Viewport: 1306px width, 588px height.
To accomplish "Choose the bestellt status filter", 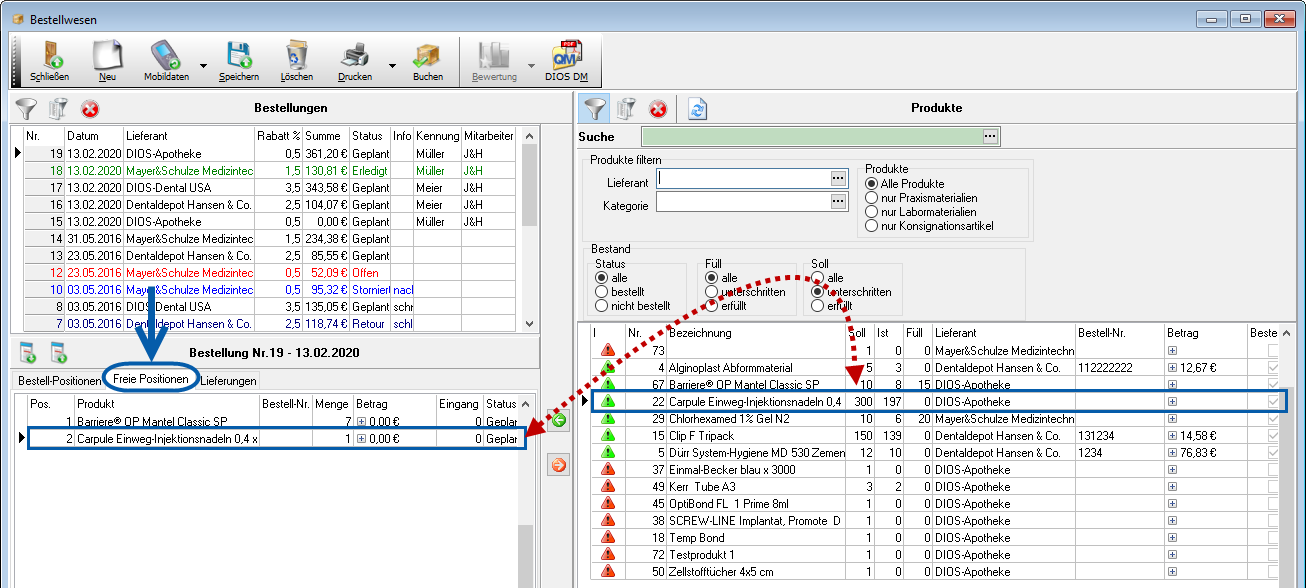I will pyautogui.click(x=601, y=292).
